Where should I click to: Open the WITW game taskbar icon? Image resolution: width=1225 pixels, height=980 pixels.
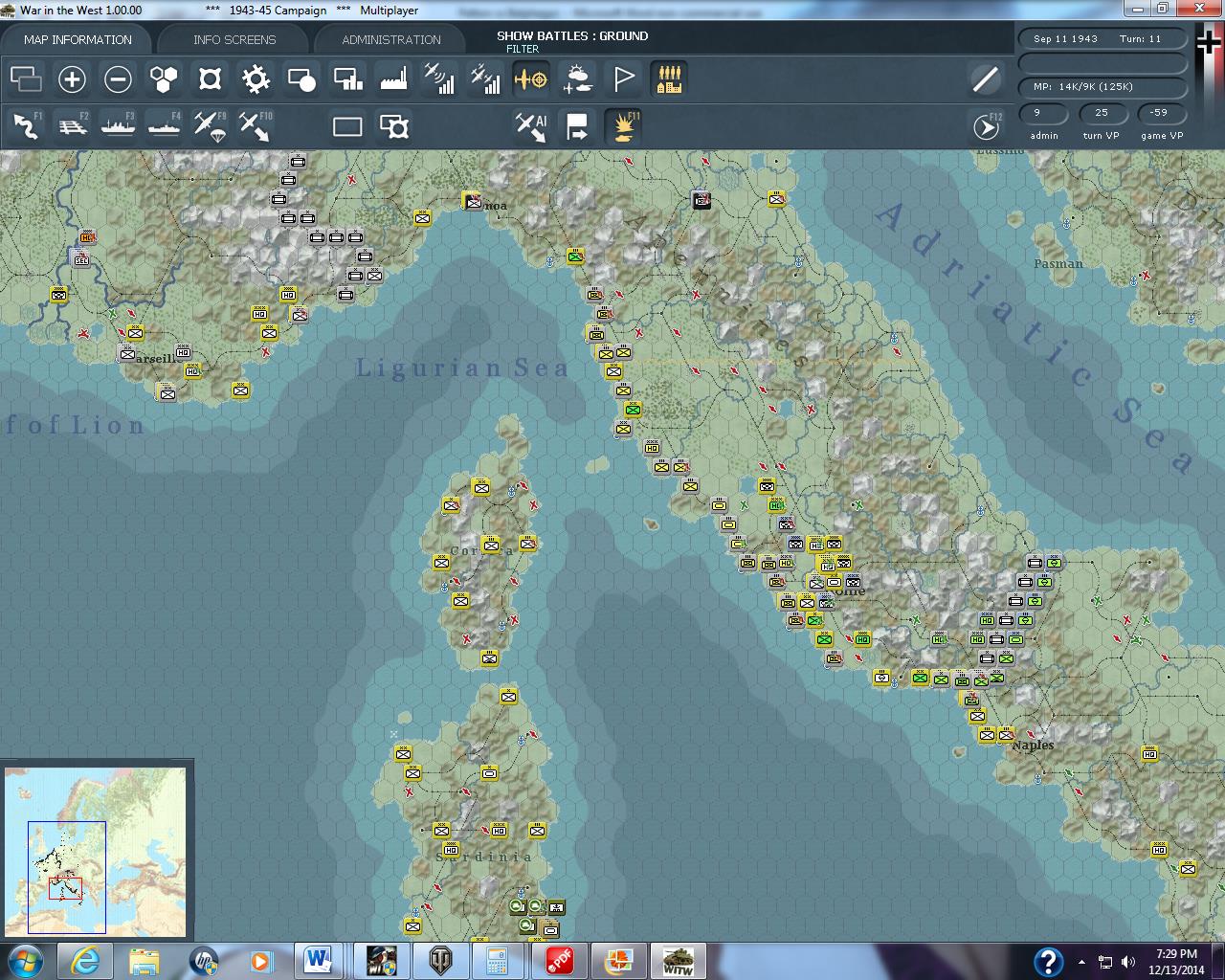tap(679, 961)
